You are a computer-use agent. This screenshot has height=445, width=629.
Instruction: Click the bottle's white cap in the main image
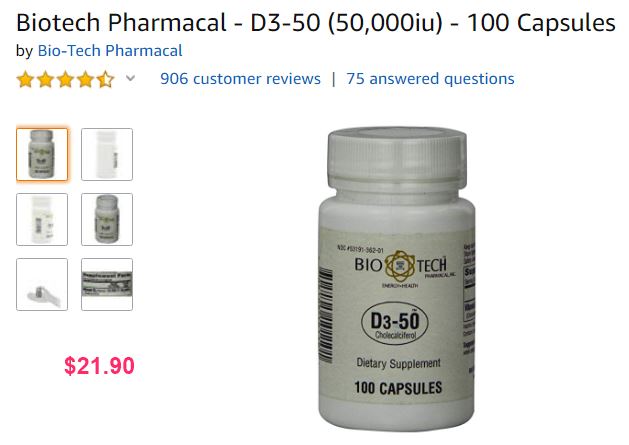(397, 158)
